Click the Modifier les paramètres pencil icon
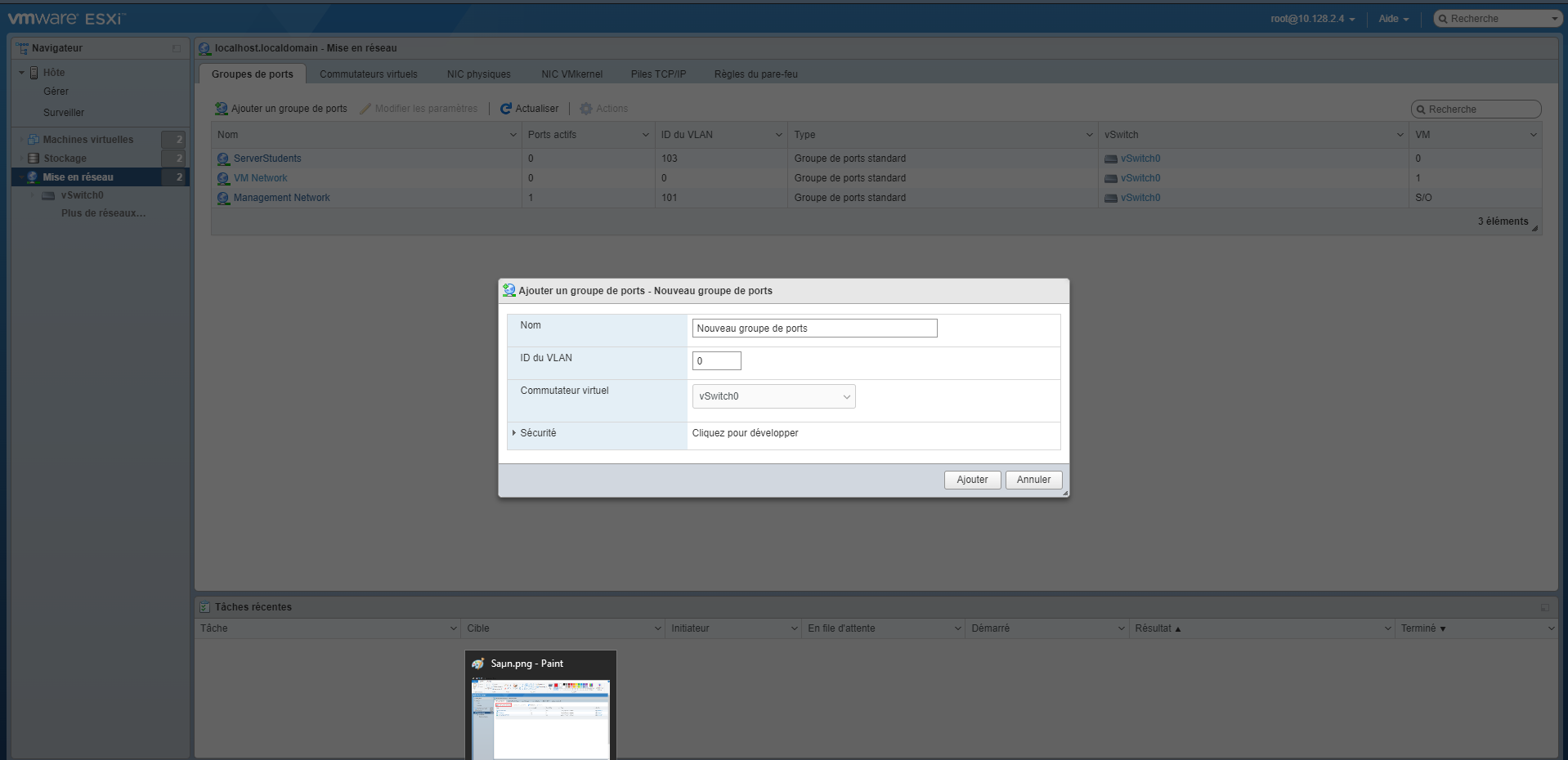 tap(365, 109)
